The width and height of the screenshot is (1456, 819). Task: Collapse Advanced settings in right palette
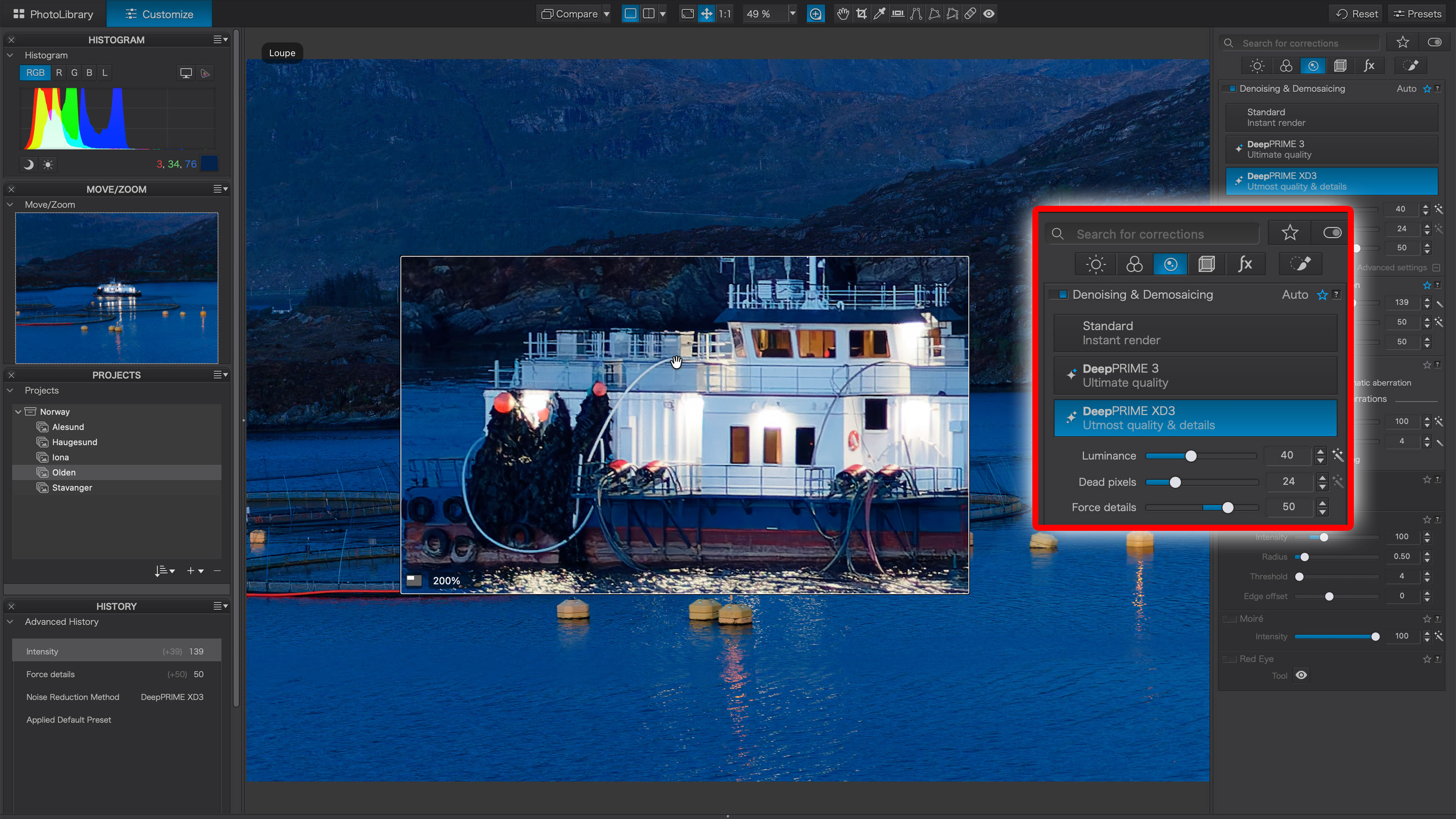pos(1436,268)
